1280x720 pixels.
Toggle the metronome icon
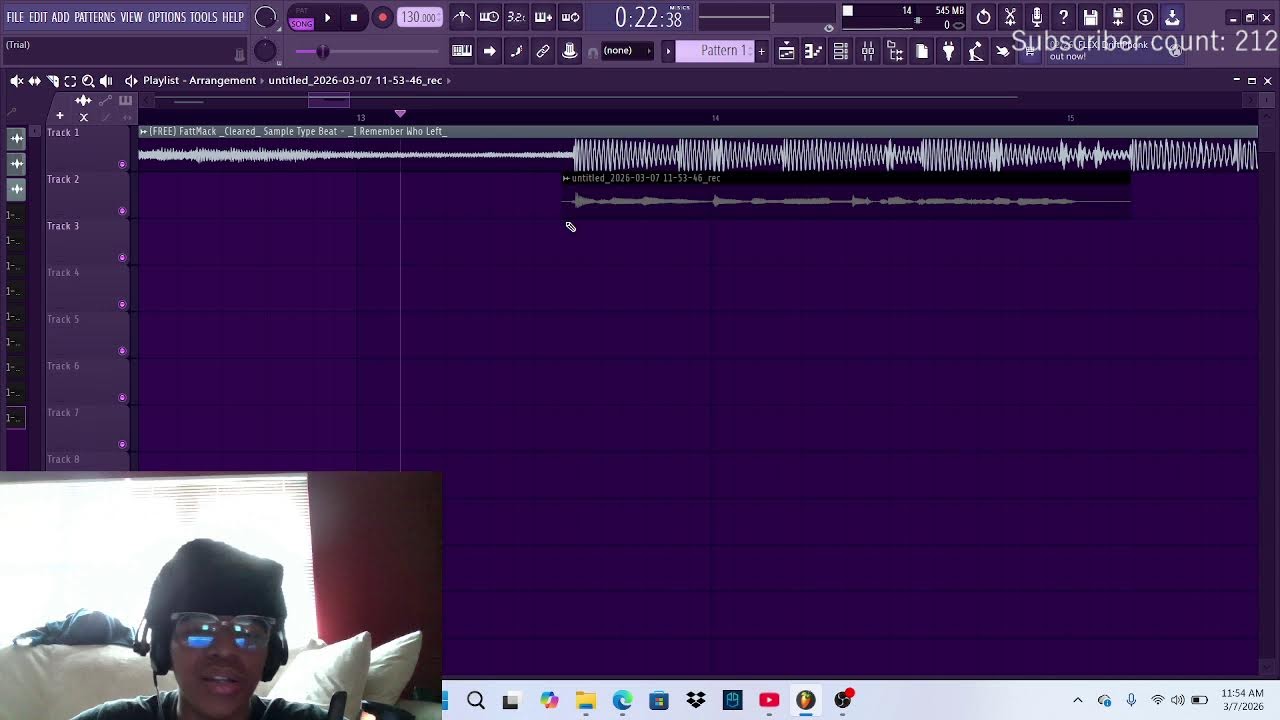tap(462, 17)
